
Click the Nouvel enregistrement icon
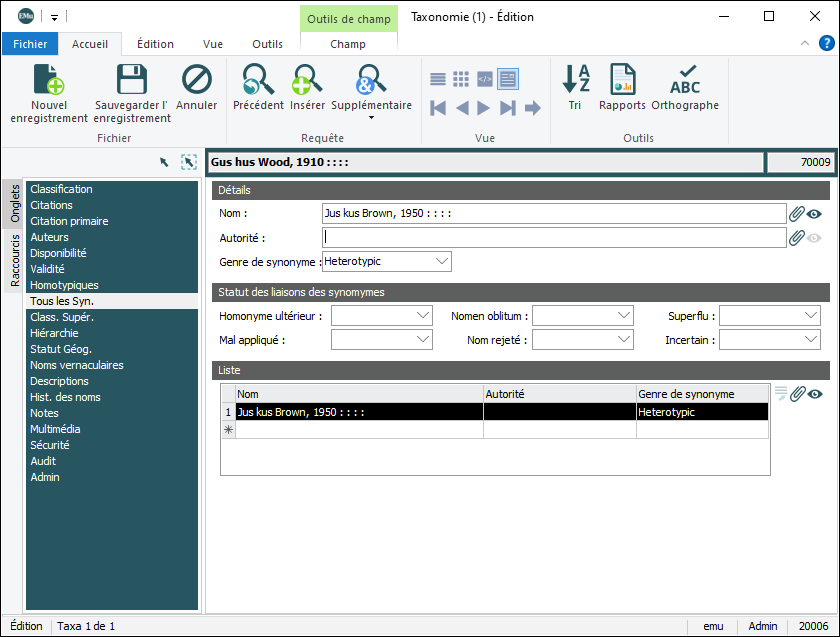49,80
